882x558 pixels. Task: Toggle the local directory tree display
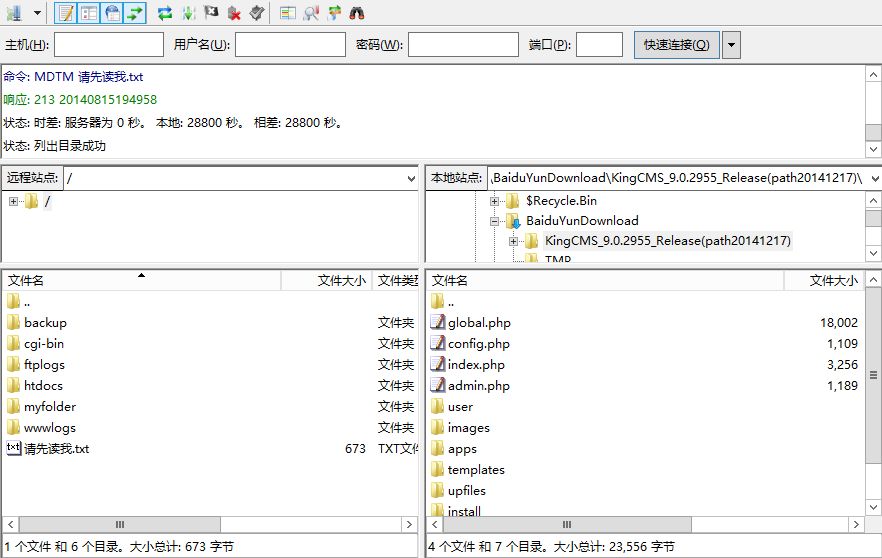coord(89,12)
